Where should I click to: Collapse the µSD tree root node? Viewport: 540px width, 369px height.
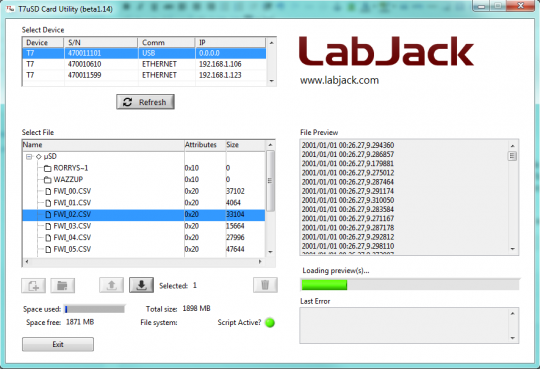[x=29, y=157]
